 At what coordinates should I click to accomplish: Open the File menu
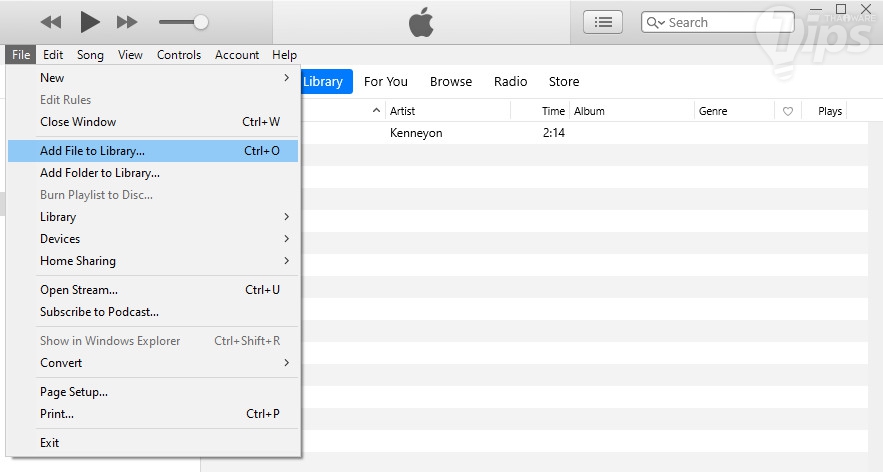pyautogui.click(x=21, y=55)
